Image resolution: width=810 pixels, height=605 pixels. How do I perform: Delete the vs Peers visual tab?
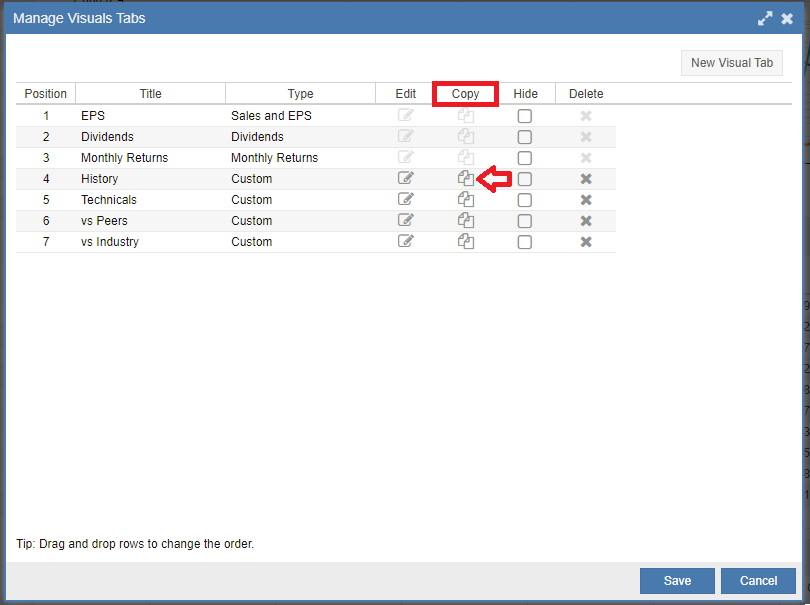tap(586, 221)
